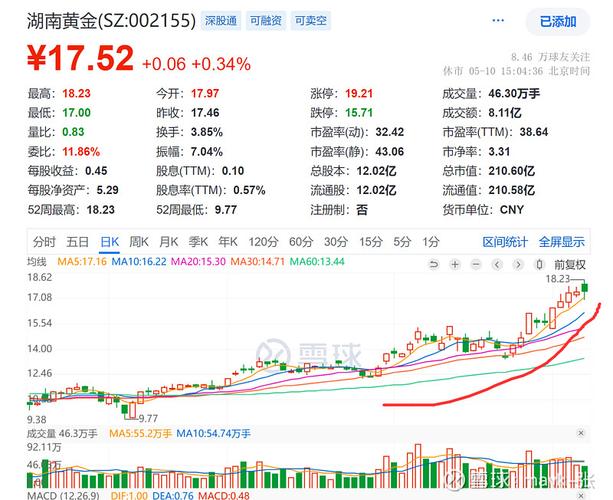The image size is (613, 500).
Task: Select the 季K chart tab
Action: (198, 242)
